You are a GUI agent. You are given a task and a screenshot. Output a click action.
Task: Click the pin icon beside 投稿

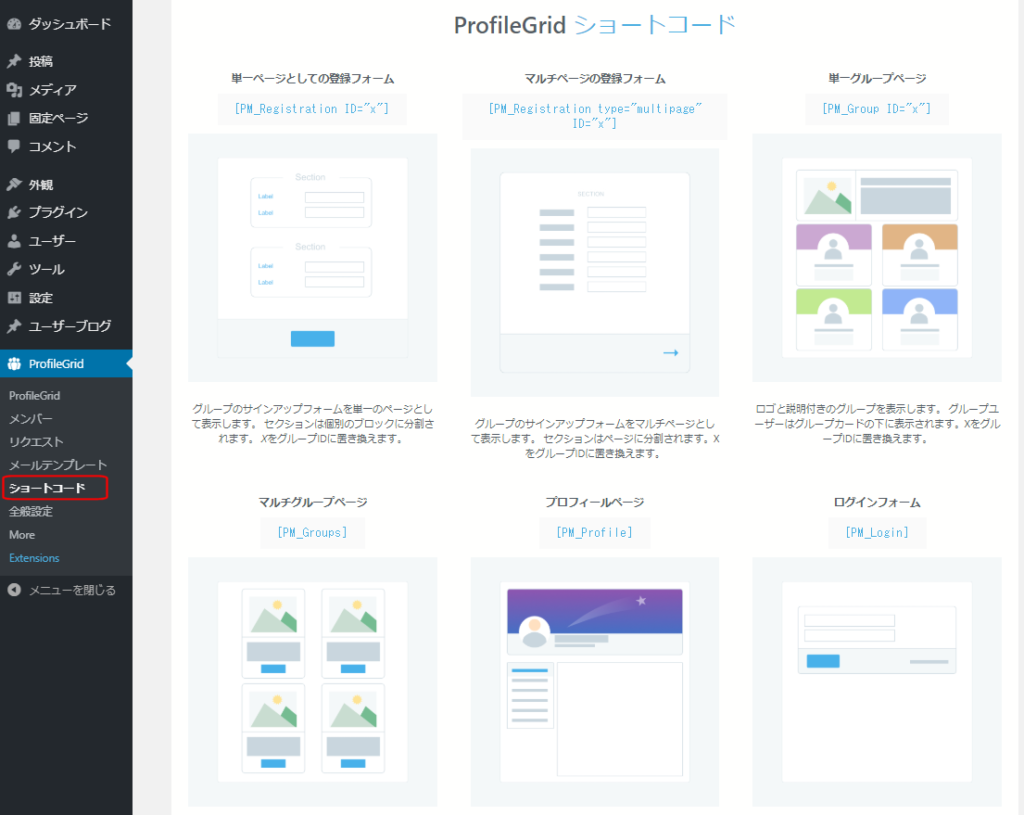tap(14, 61)
